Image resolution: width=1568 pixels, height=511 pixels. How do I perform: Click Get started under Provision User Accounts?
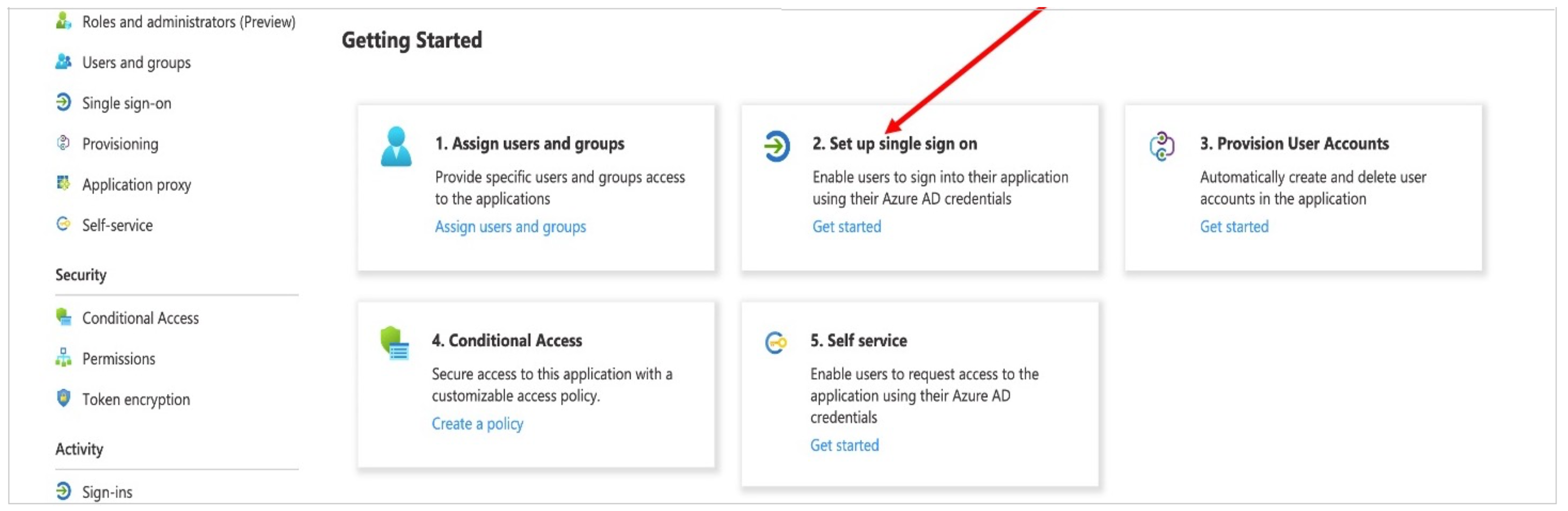click(1234, 227)
